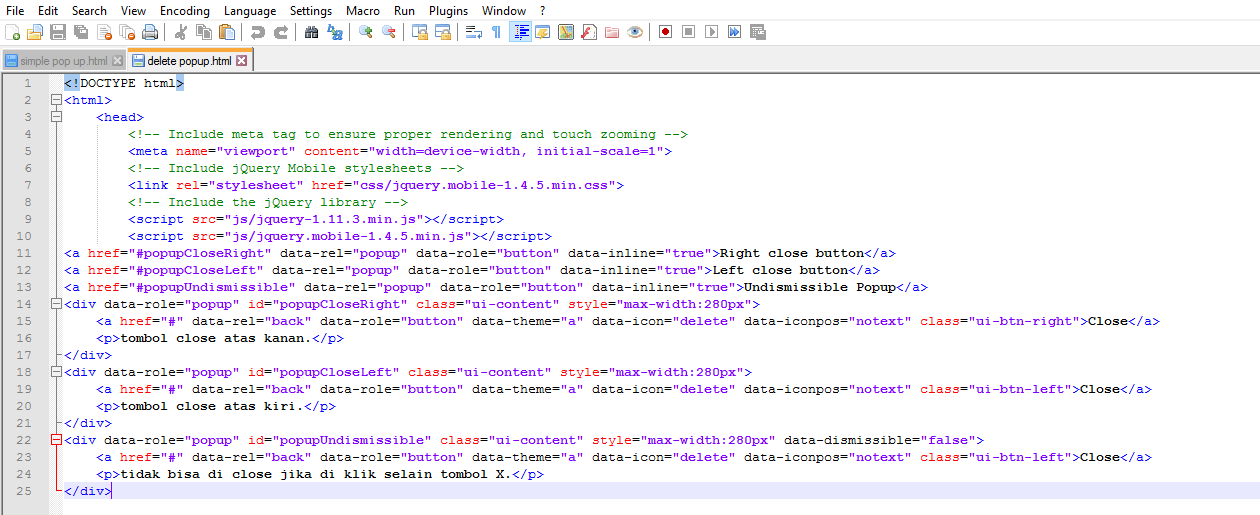Switch to the simple pop up.html tab
The image size is (1260, 515).
pos(64,61)
